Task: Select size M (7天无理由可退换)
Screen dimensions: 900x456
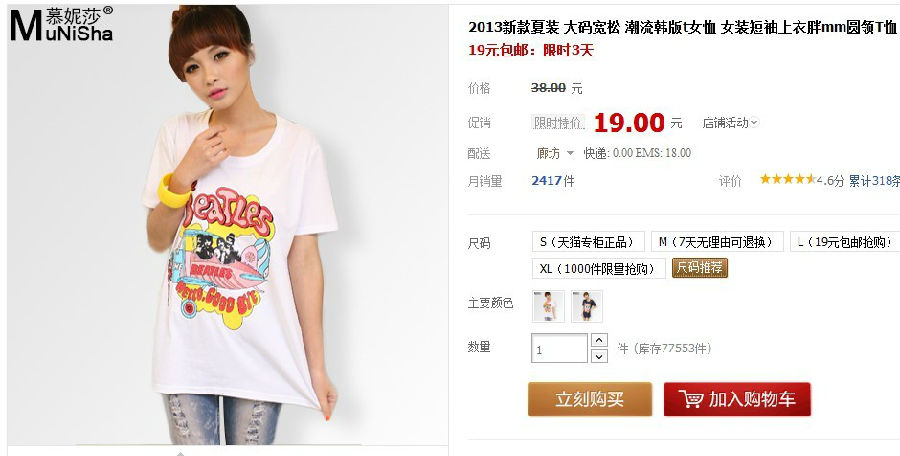Action: click(717, 242)
